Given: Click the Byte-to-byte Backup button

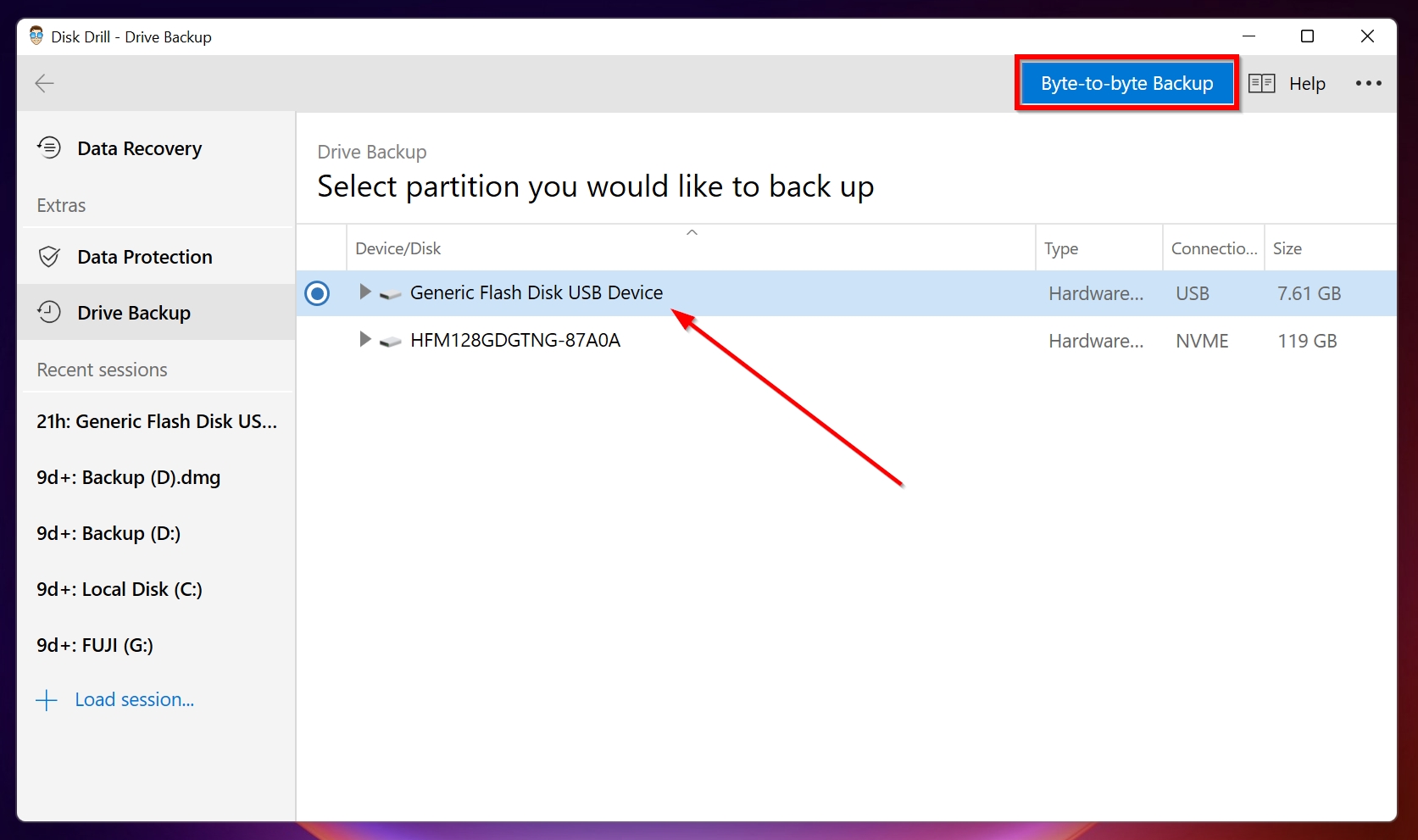Looking at the screenshot, I should coord(1126,83).
